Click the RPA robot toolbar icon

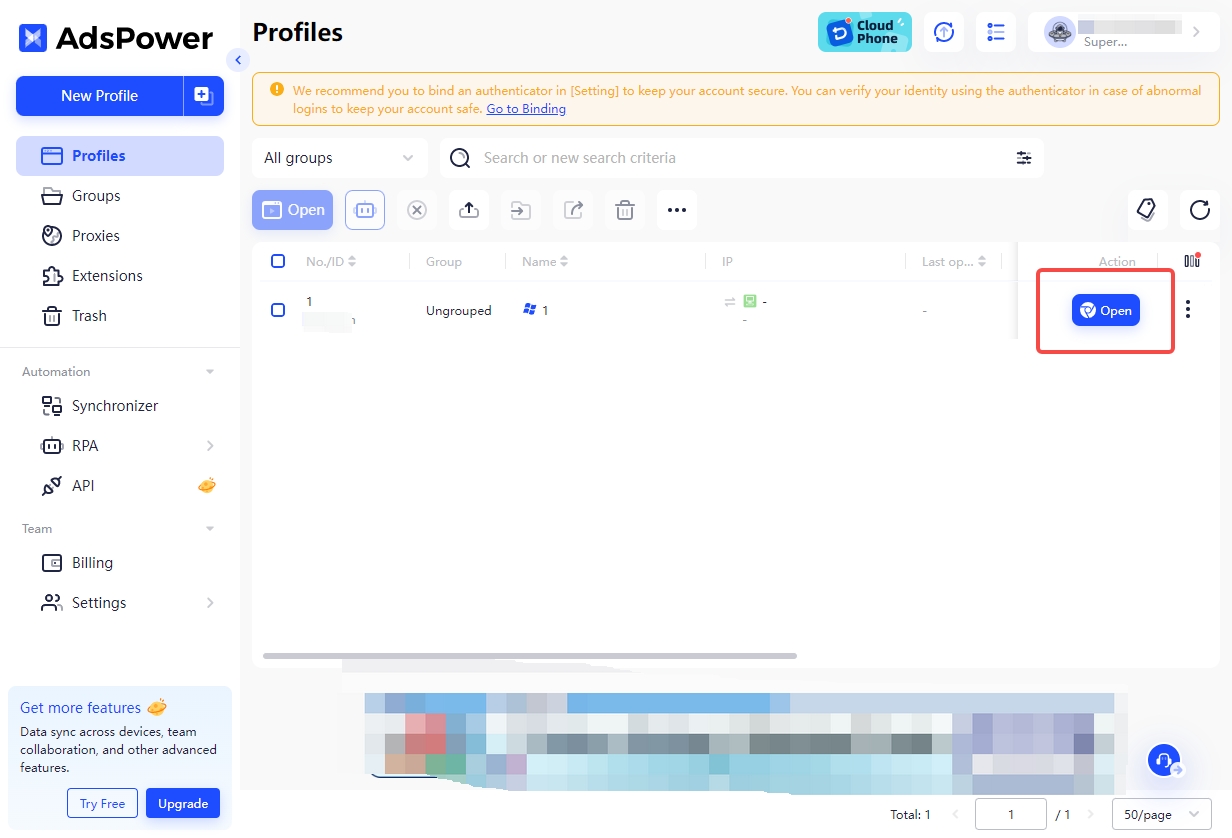pos(365,210)
